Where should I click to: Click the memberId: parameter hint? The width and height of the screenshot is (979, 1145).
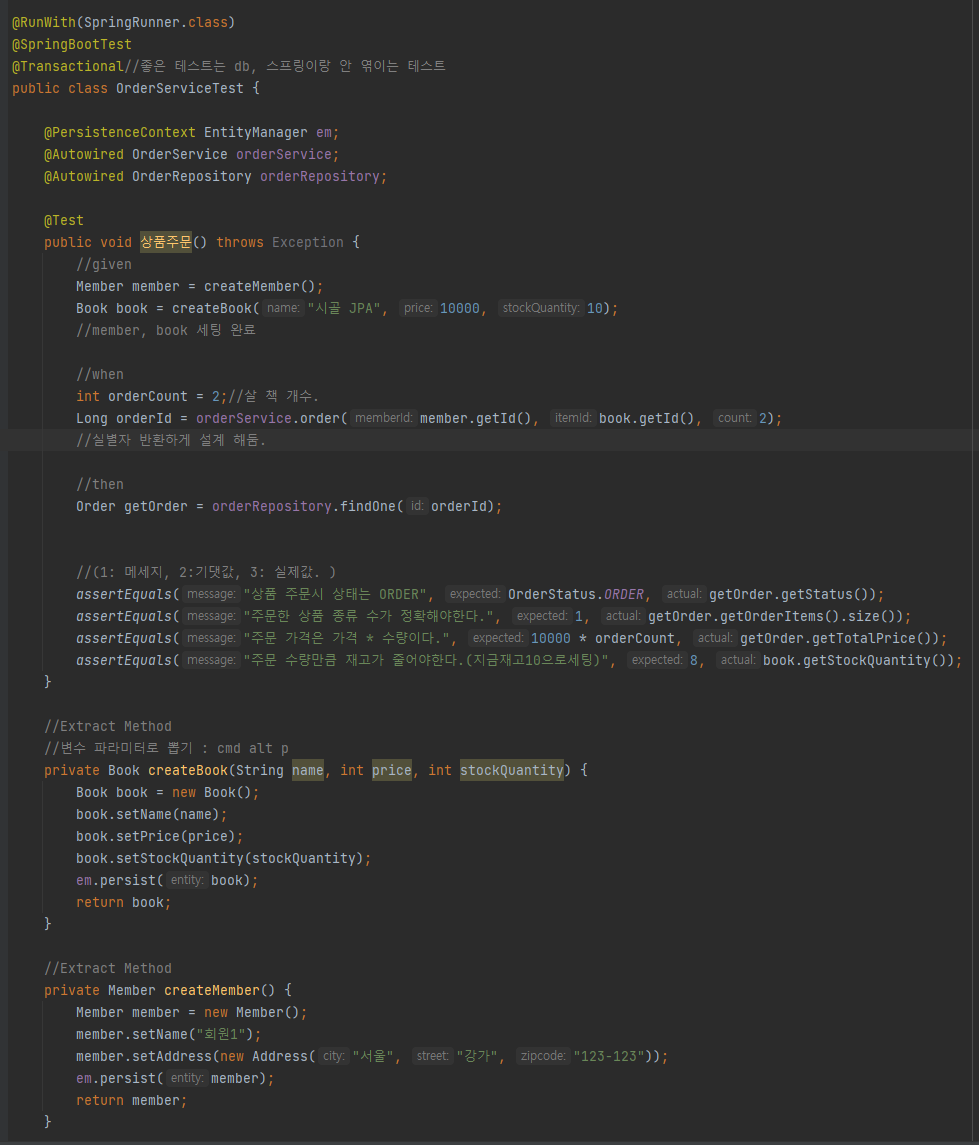pos(383,418)
